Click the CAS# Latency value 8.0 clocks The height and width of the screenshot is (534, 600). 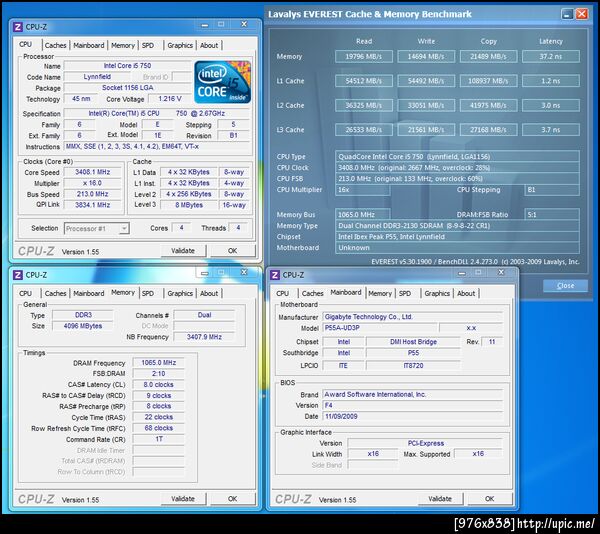coord(158,384)
